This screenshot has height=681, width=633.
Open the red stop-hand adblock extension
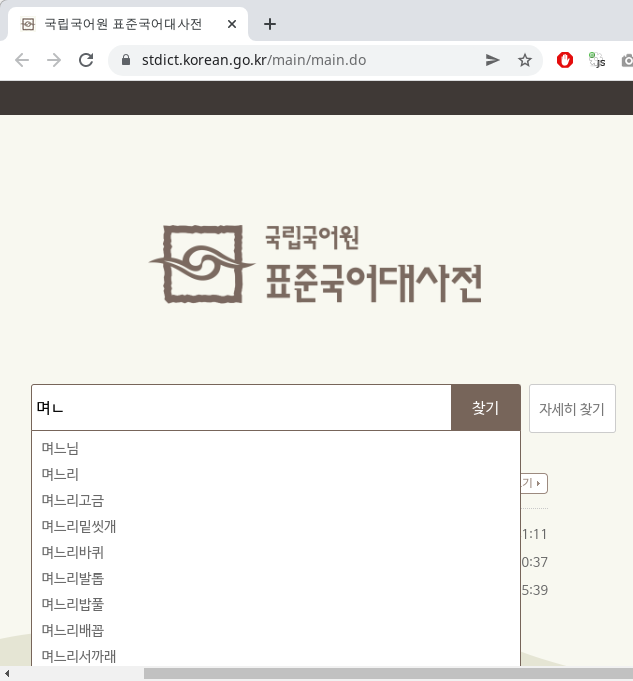point(565,60)
